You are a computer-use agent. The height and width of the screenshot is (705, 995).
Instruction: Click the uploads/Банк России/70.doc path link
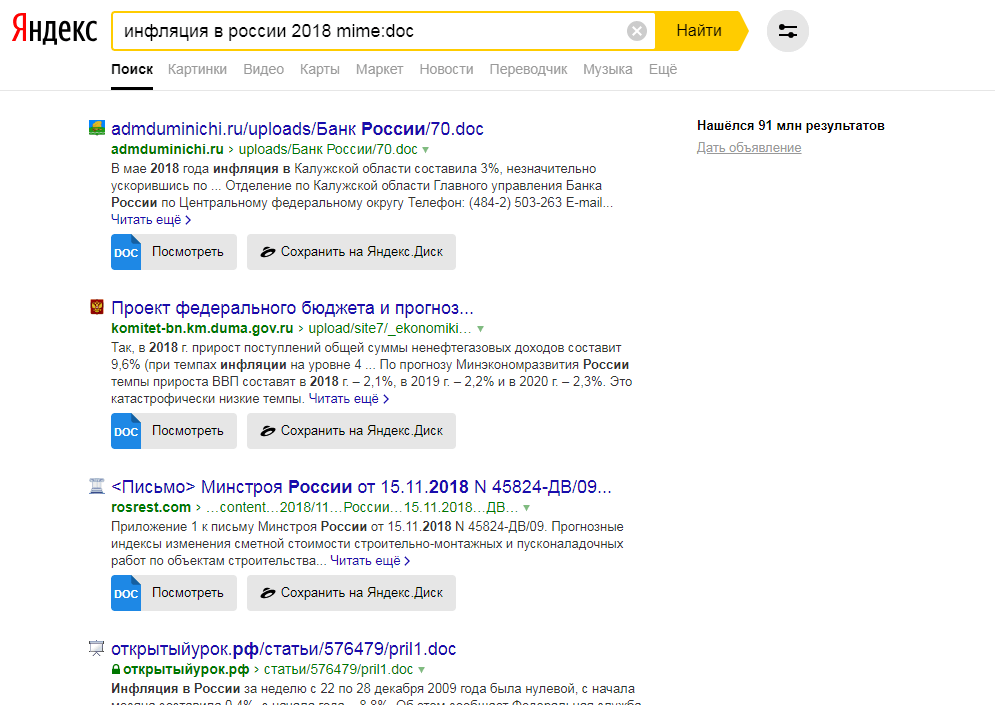(x=328, y=149)
